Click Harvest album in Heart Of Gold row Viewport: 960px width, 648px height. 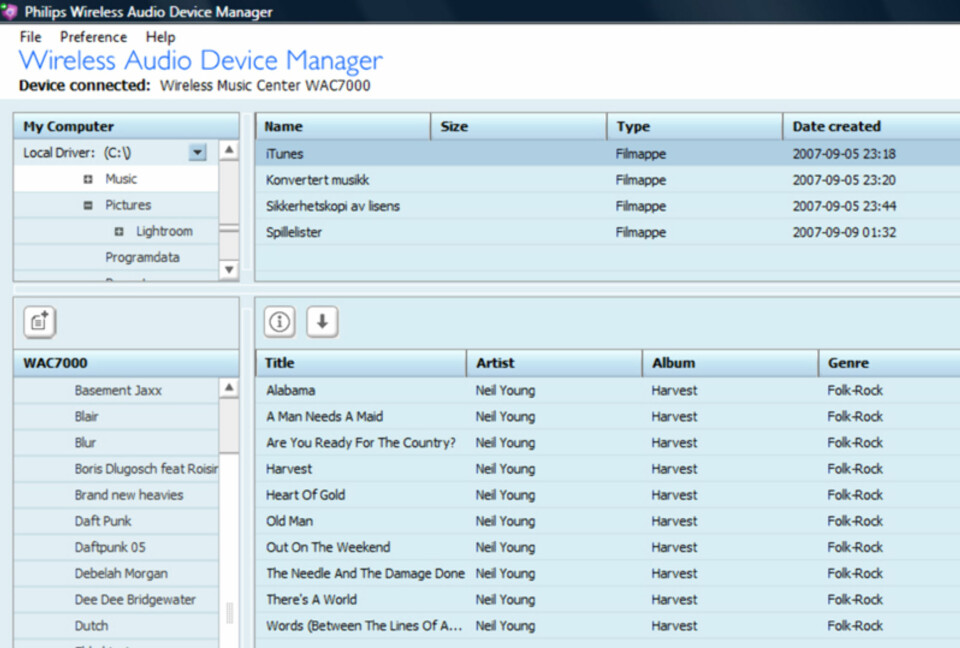point(674,495)
